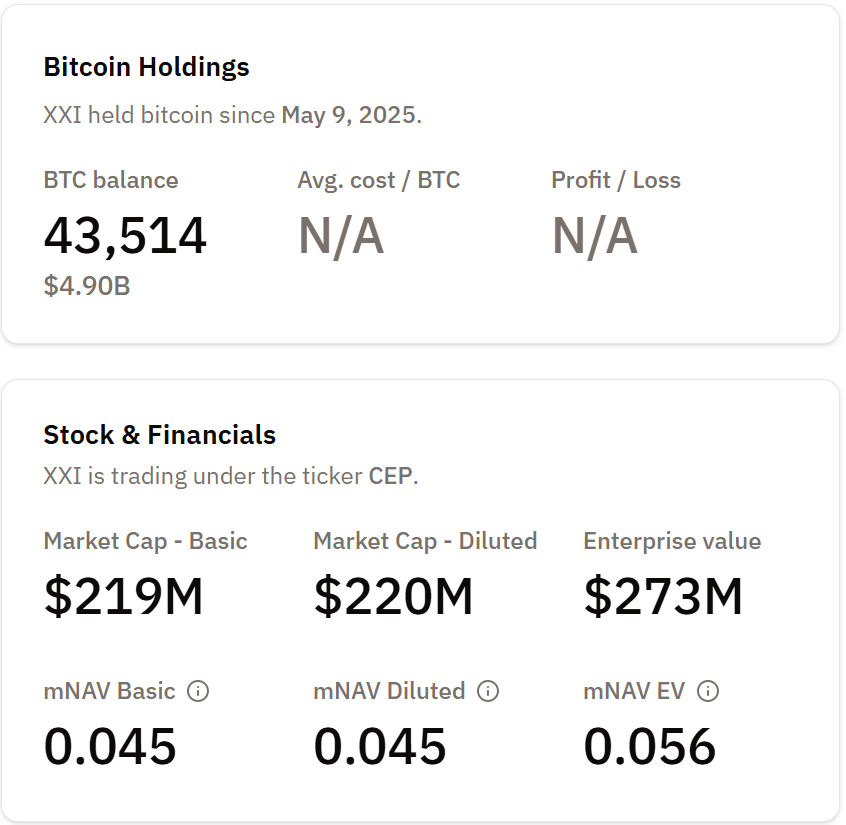This screenshot has height=825, width=846.
Task: Click the Market Cap - Basic $219M value
Action: pos(123,596)
